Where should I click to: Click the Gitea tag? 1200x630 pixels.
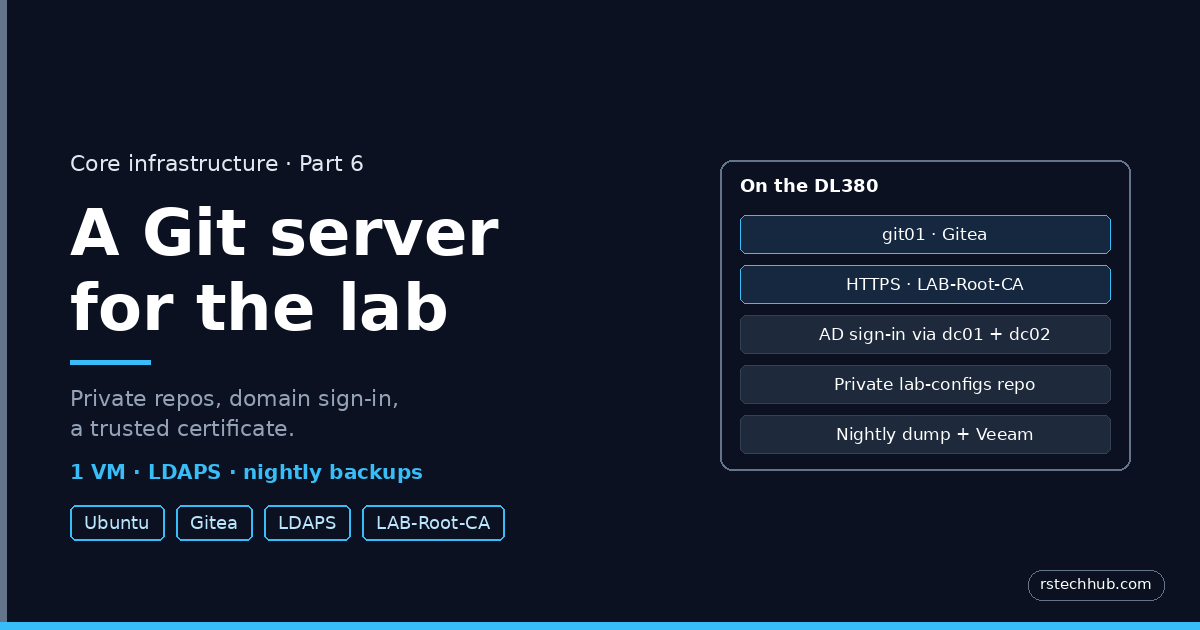(214, 523)
